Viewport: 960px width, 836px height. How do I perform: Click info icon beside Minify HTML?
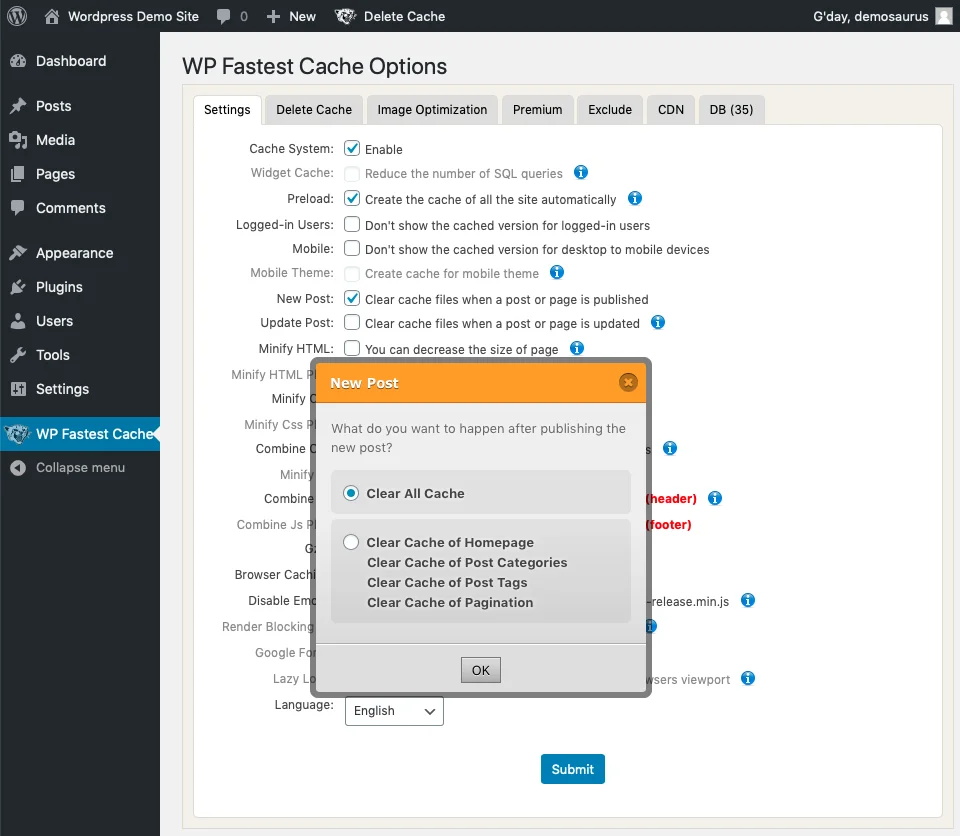coord(577,349)
